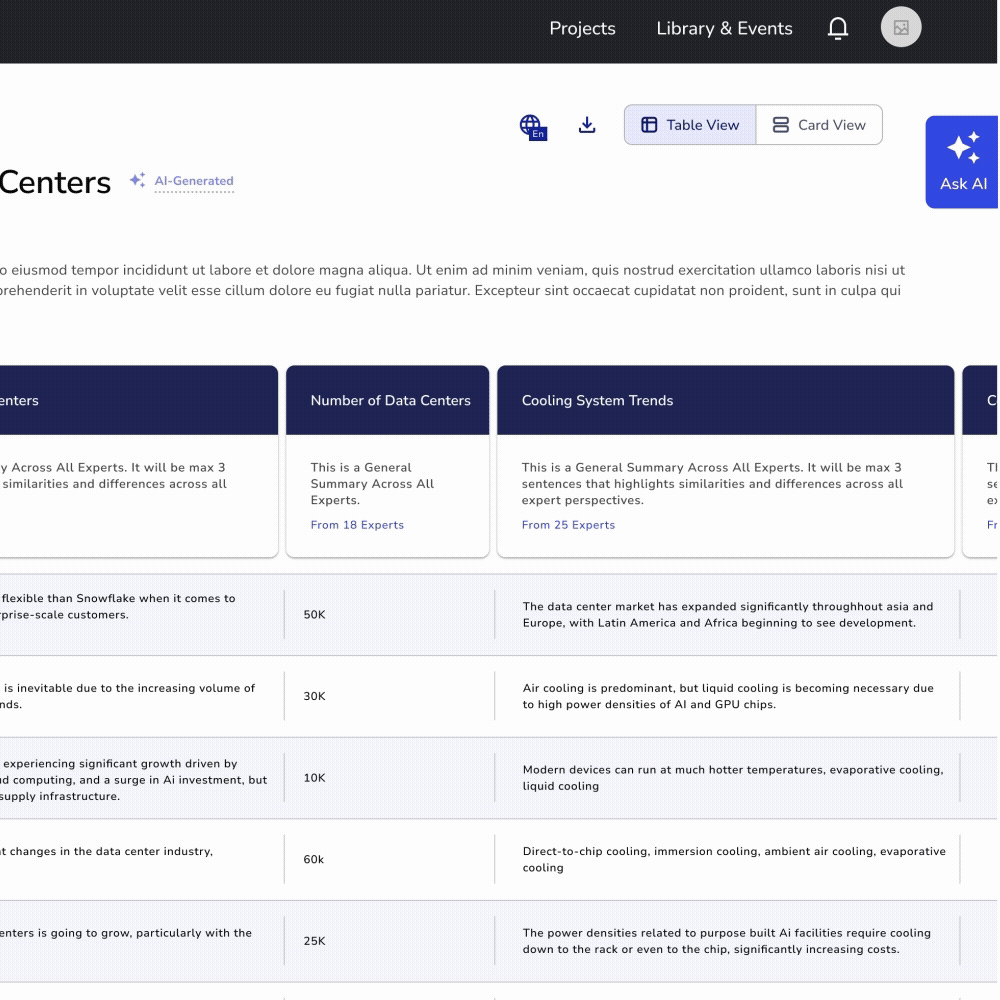Open the AI-Generated label link
Image resolution: width=1000 pixels, height=1000 pixels.
(194, 181)
